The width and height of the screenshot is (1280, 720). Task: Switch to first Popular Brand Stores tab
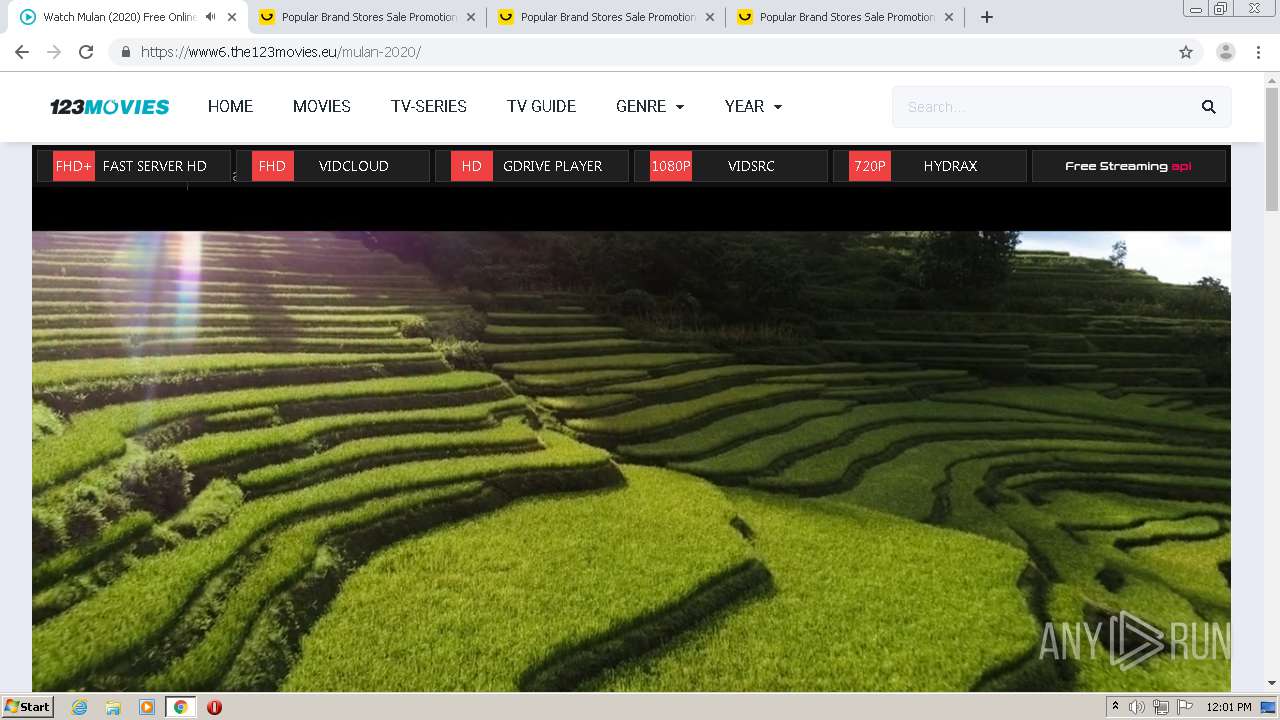click(366, 17)
